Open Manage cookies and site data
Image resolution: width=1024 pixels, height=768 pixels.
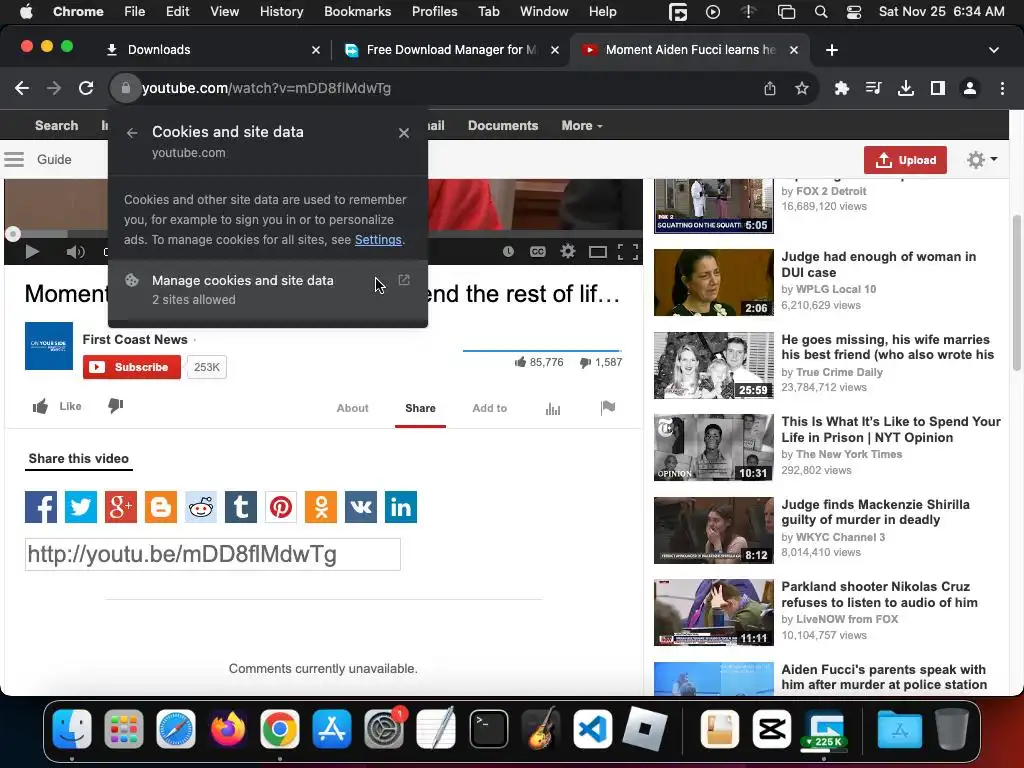(268, 289)
